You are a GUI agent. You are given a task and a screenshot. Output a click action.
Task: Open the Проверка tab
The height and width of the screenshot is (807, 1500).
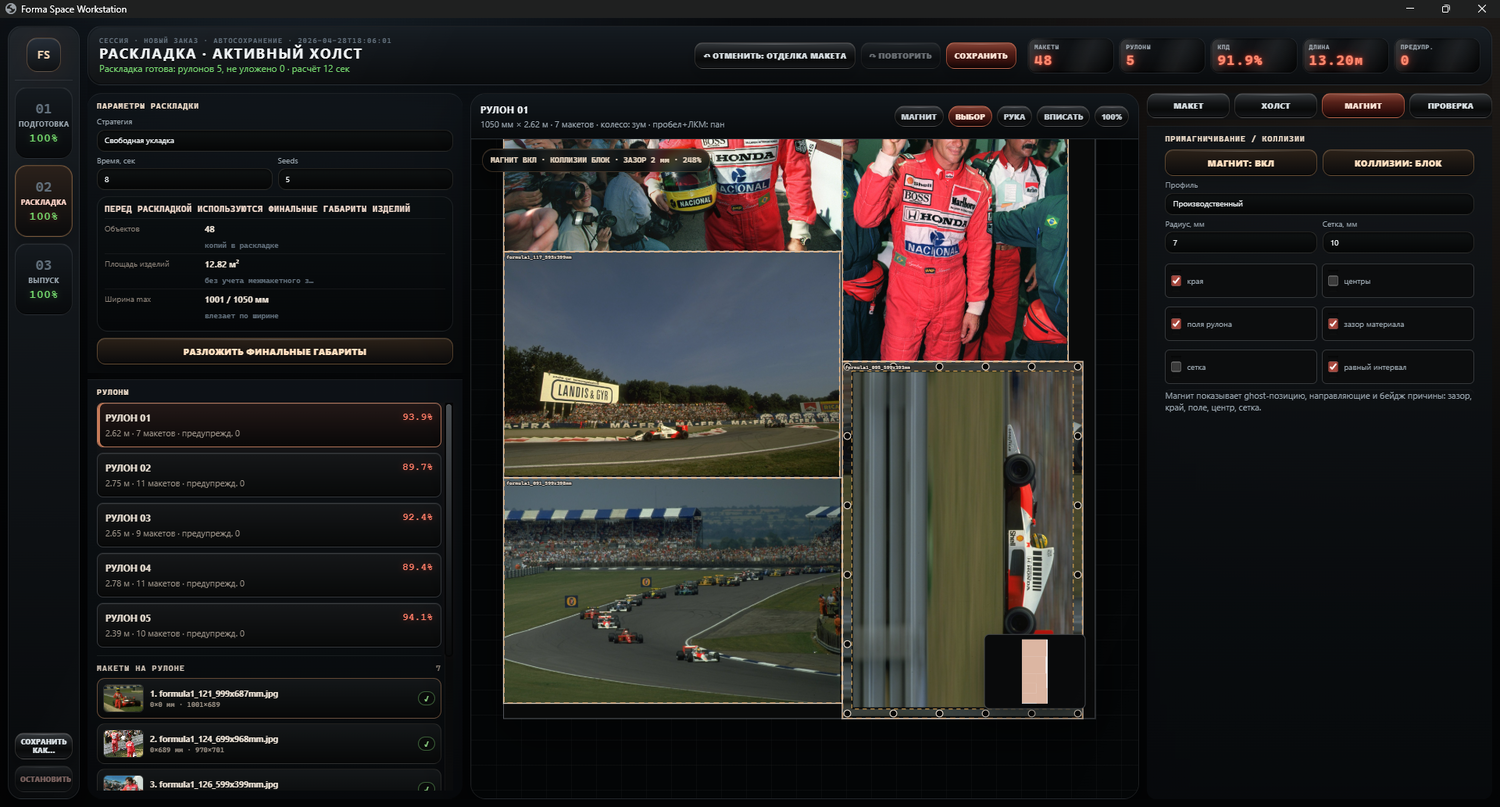click(x=1449, y=106)
